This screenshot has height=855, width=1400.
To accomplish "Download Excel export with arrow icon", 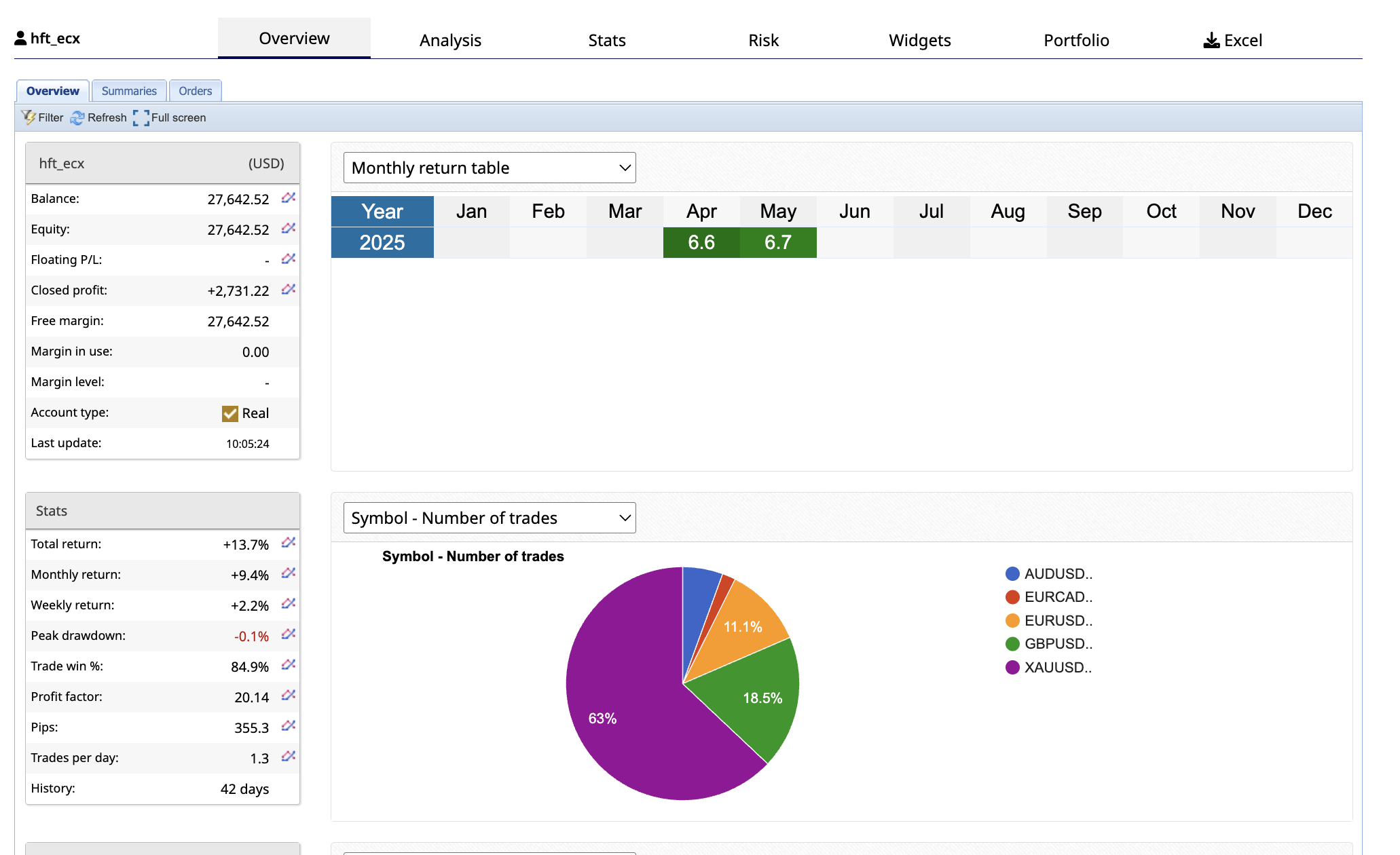I will 1211,41.
